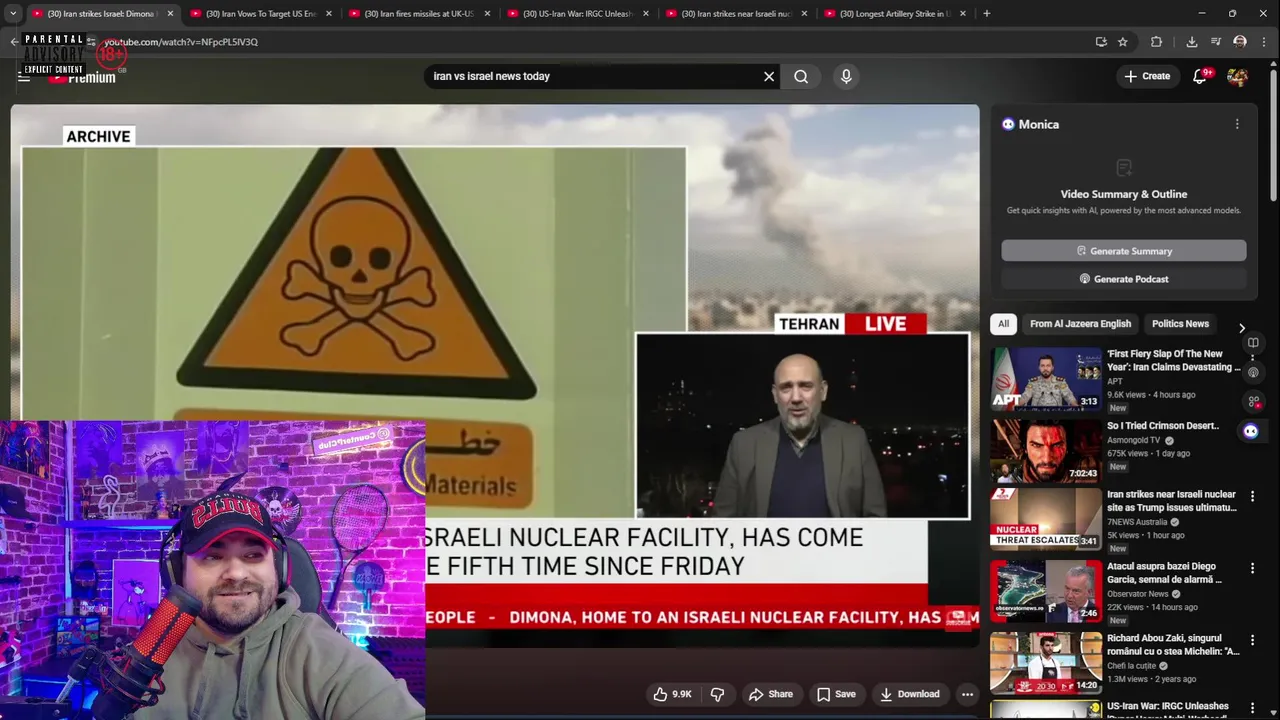The image size is (1280, 720).
Task: Click the install app icon in address bar
Action: 1101,42
